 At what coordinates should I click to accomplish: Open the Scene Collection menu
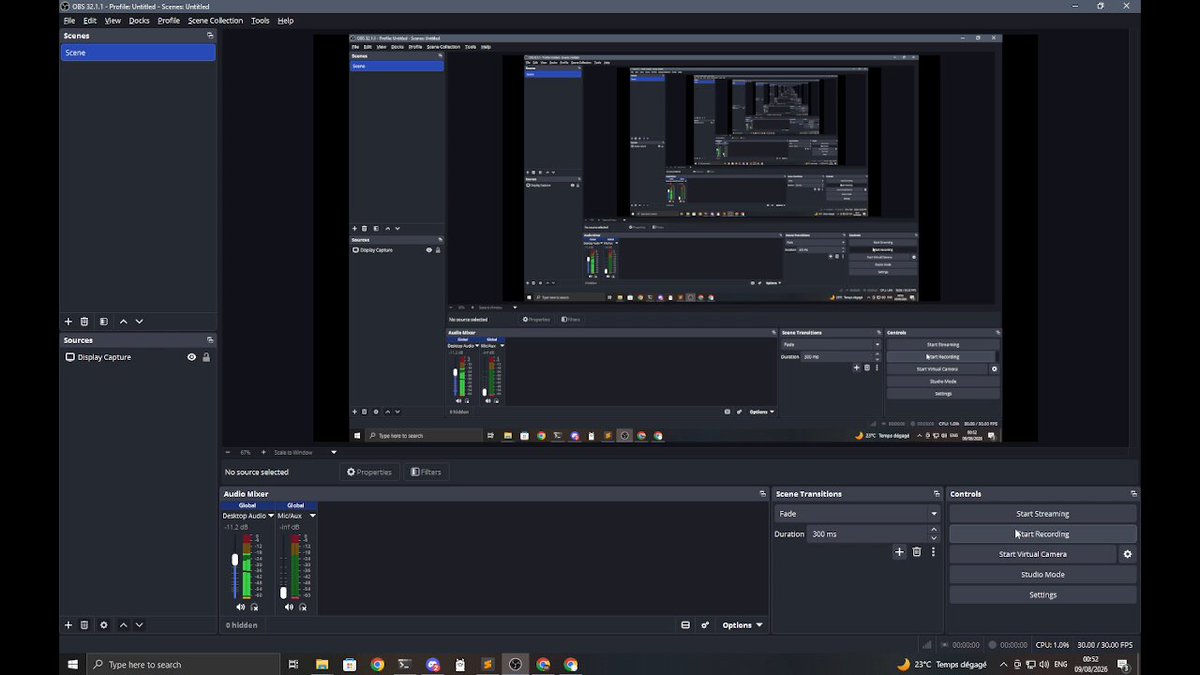coord(215,20)
